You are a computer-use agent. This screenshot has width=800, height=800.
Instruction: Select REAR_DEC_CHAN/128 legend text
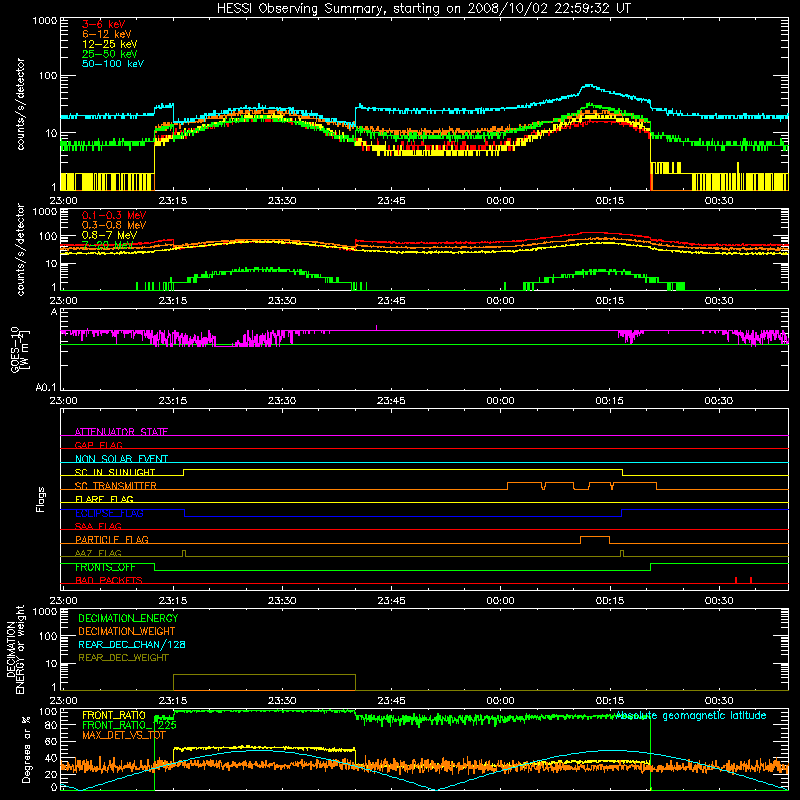click(x=132, y=644)
